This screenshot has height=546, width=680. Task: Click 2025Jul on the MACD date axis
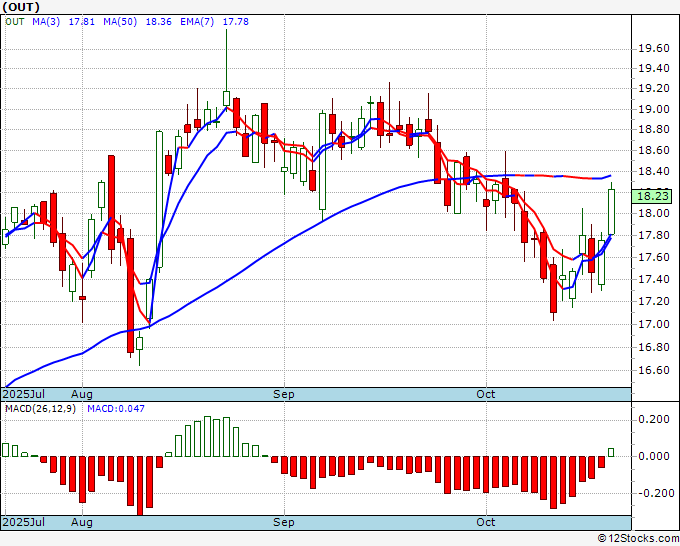coord(23,522)
